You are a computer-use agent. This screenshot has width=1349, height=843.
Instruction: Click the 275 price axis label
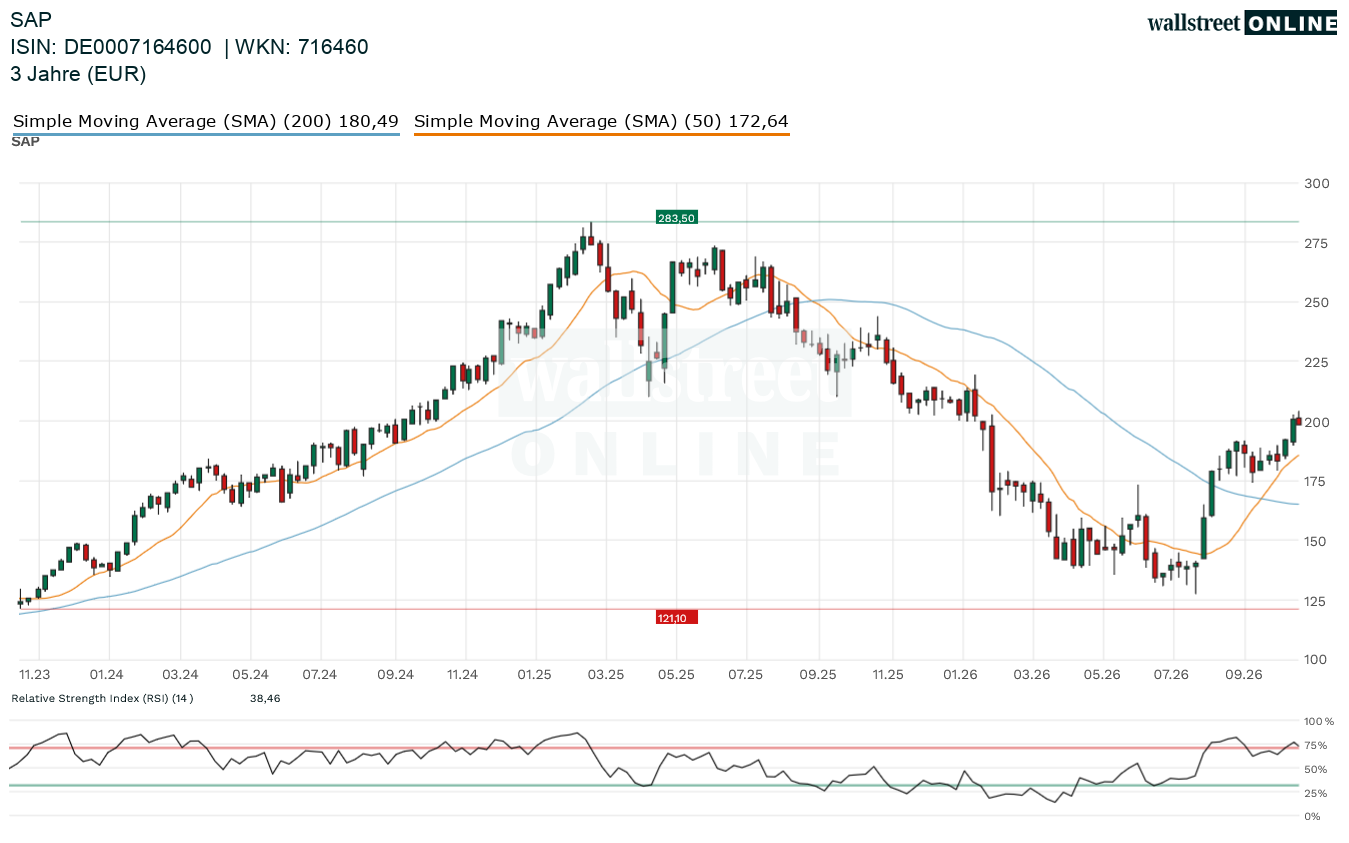click(1316, 243)
